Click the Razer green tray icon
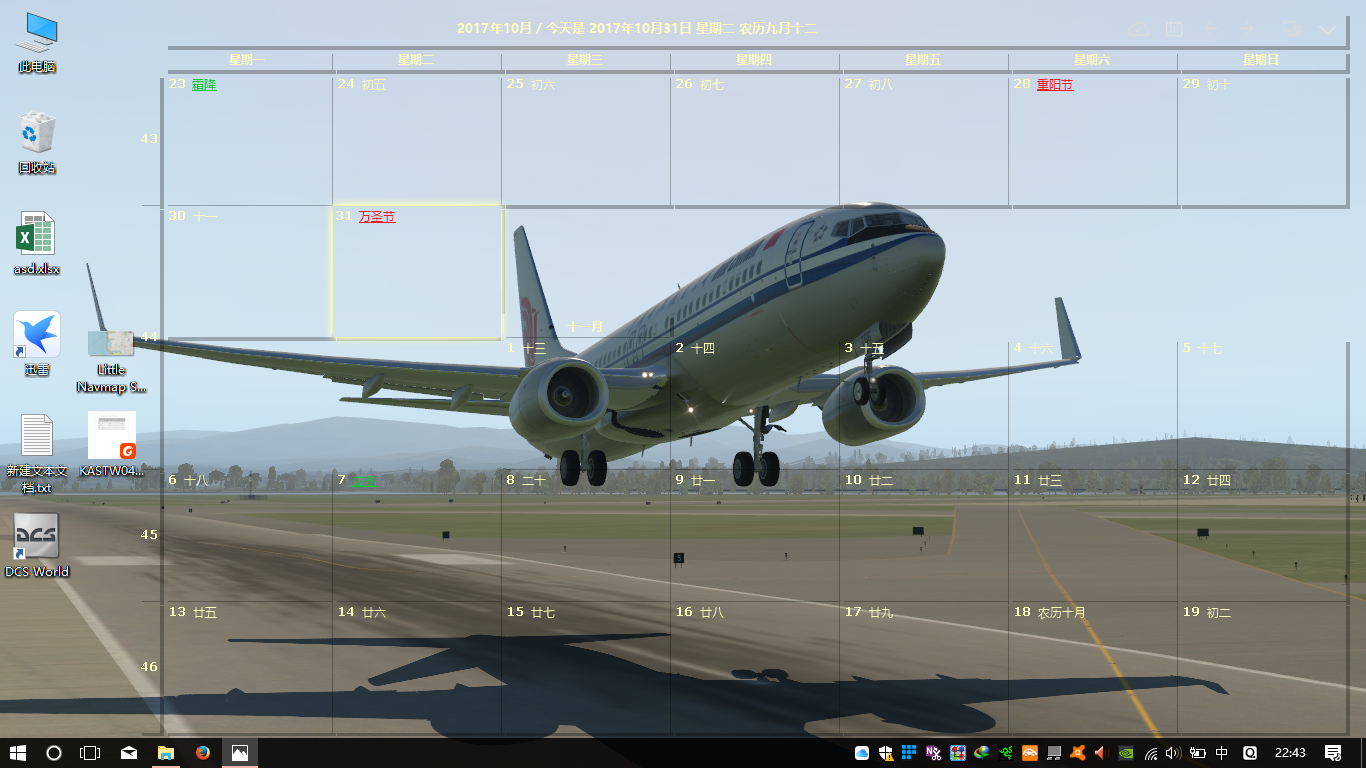The image size is (1366, 768). 1005,753
